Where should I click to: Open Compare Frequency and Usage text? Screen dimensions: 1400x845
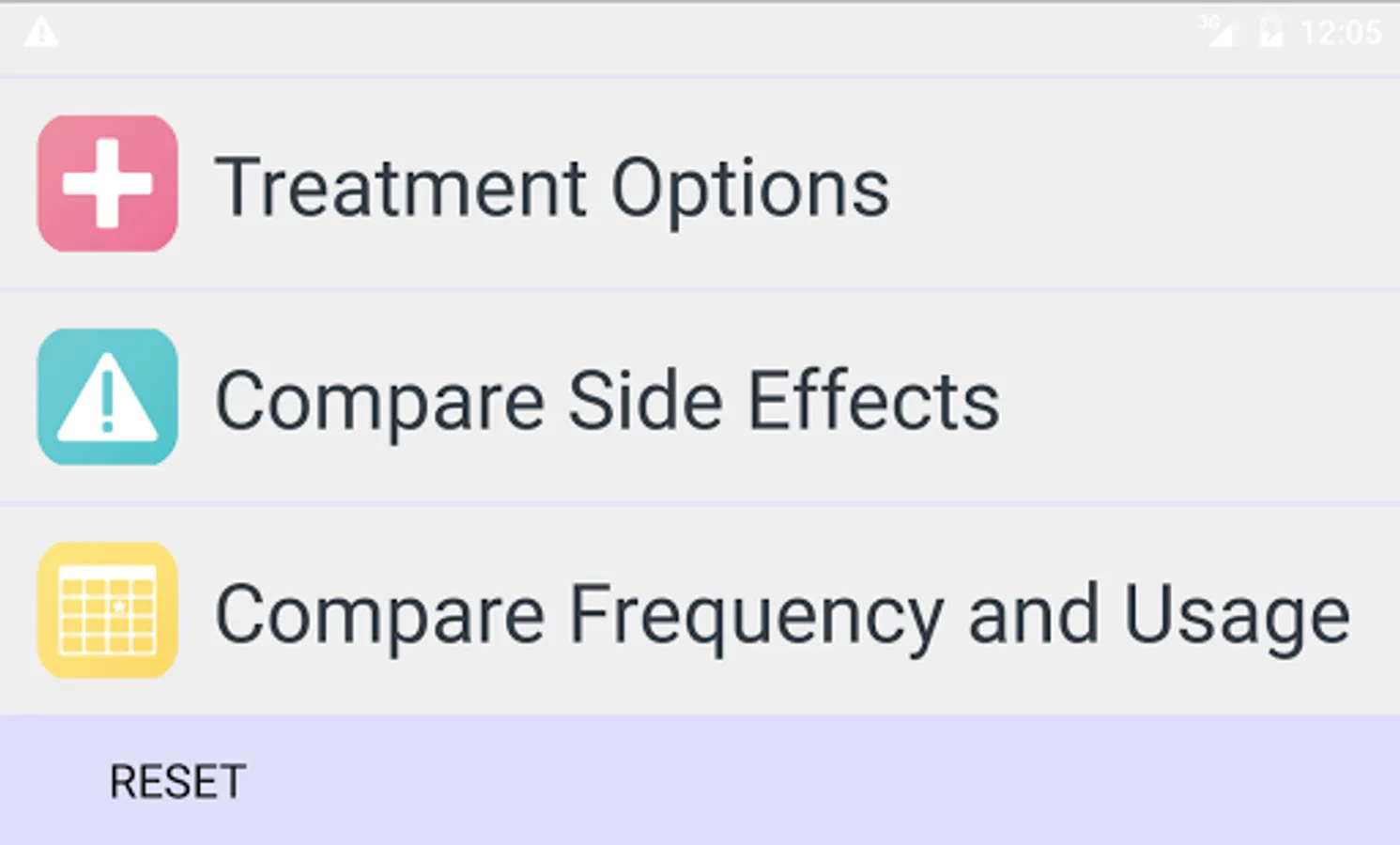pos(782,615)
